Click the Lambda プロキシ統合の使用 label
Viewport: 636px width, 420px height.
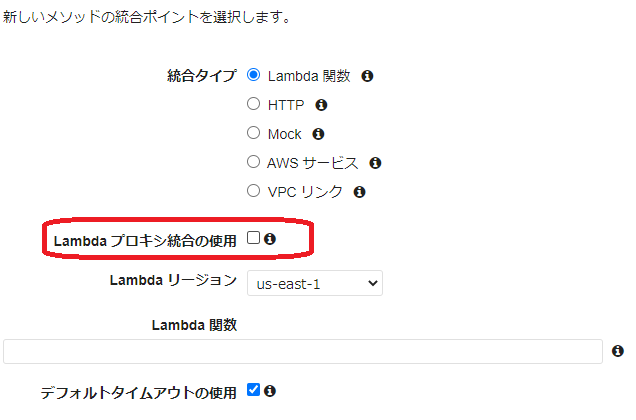145,241
